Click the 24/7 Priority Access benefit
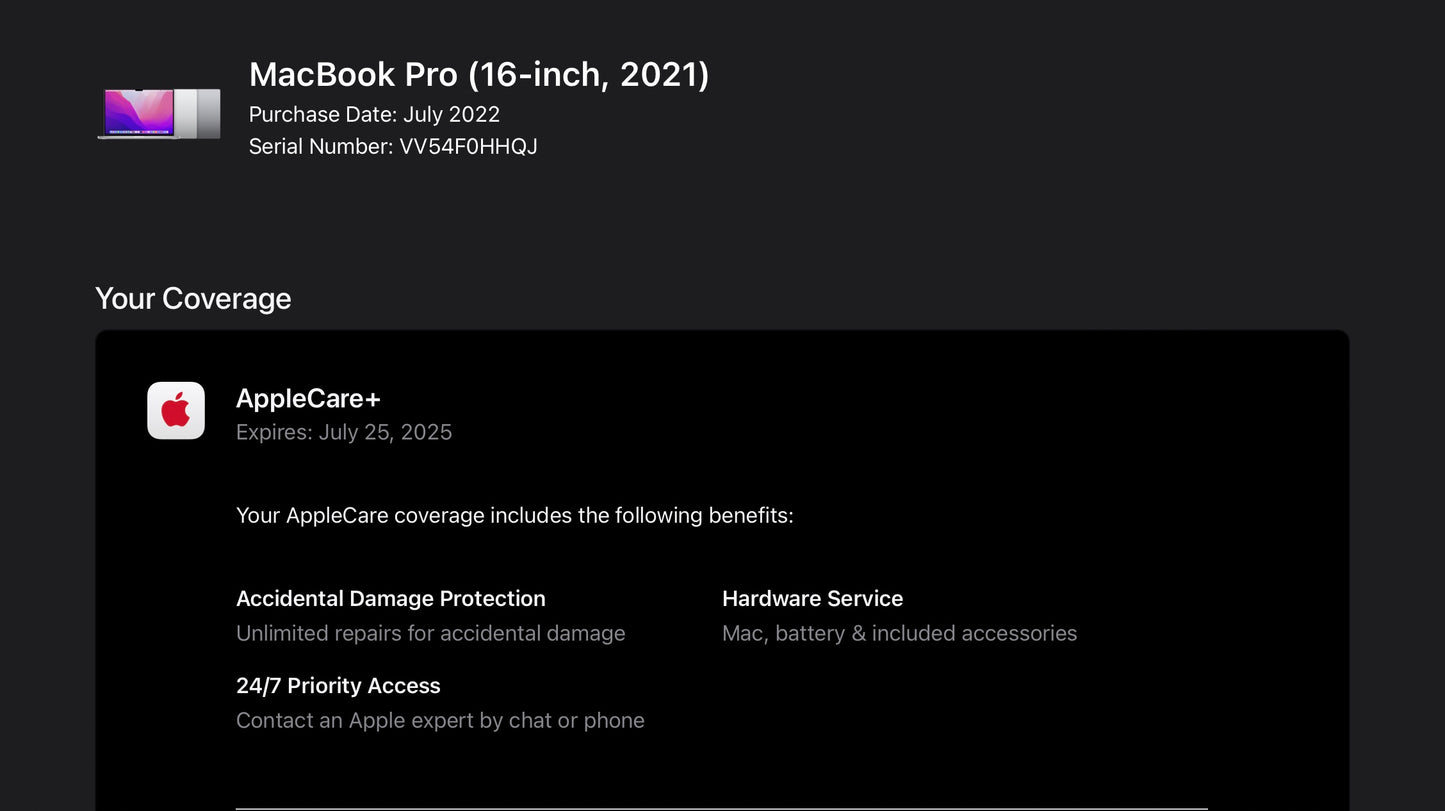The width and height of the screenshot is (1445, 811). point(338,686)
